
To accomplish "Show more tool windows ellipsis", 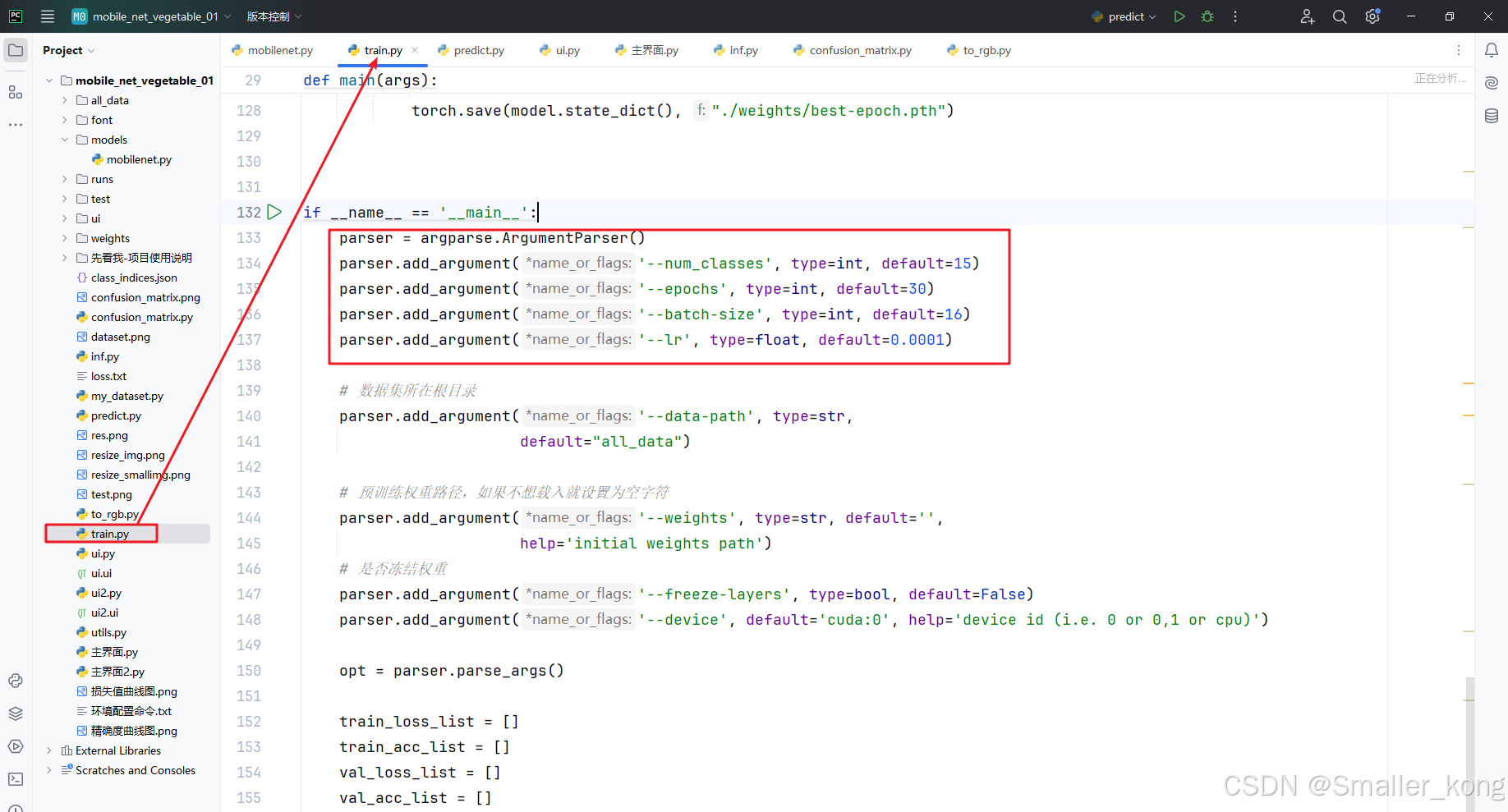I will click(16, 125).
